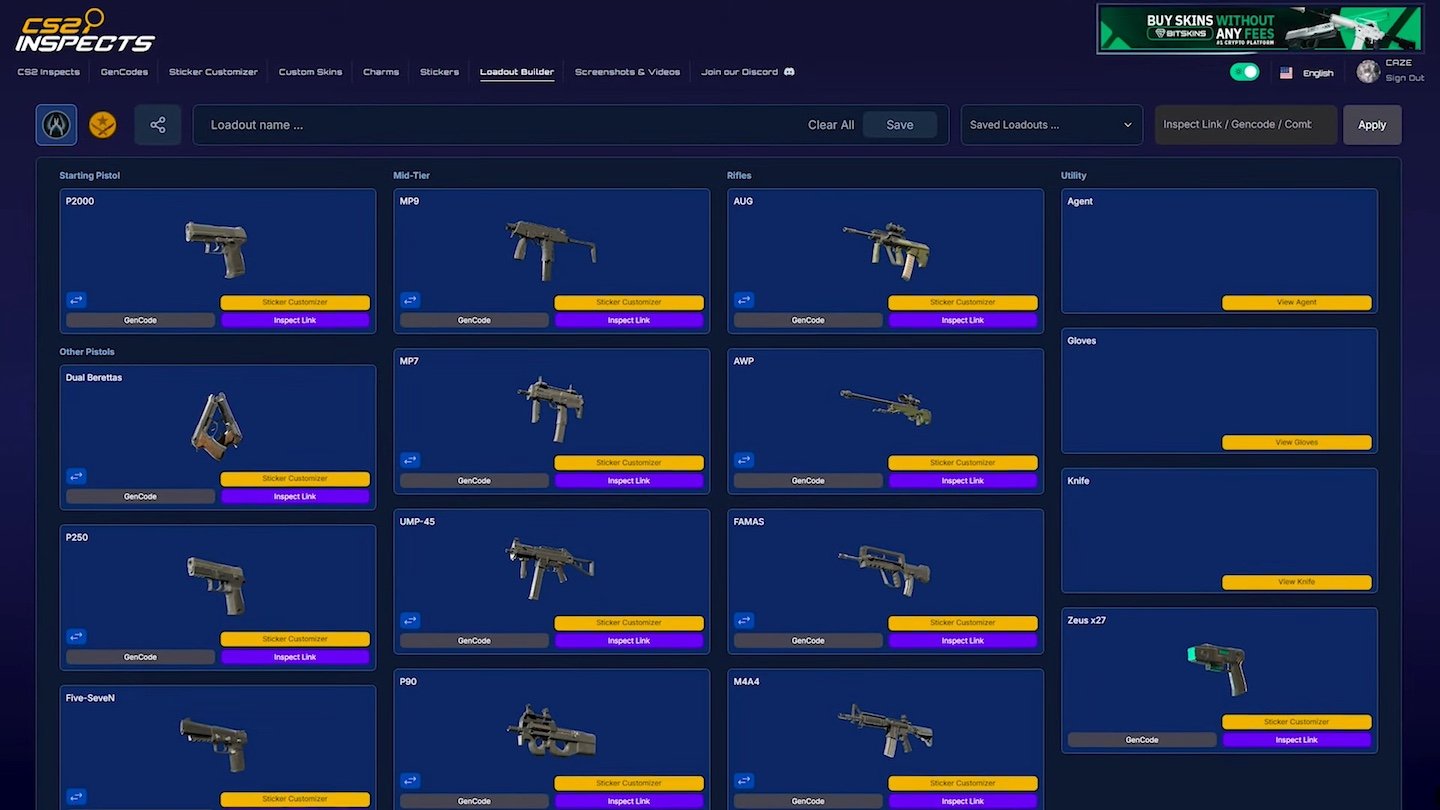Click the swap icon on AUG card
The width and height of the screenshot is (1440, 810).
click(744, 300)
